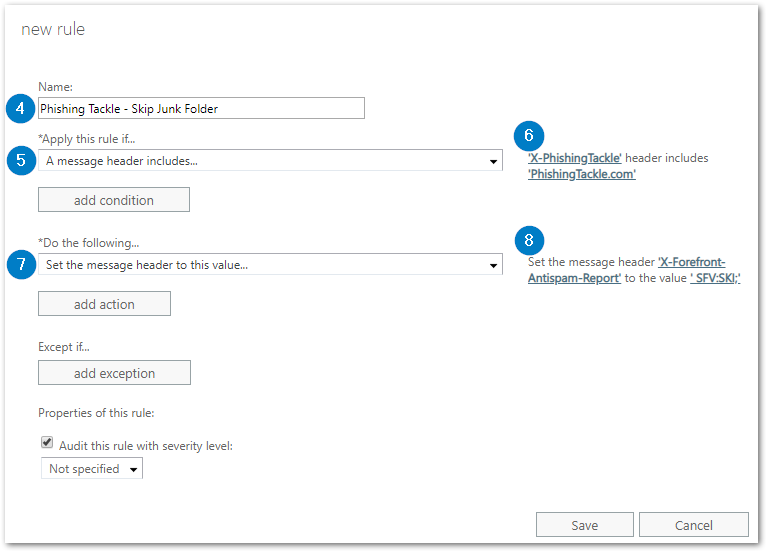This screenshot has width=767, height=552.
Task: Click the rule Name input field
Action: pyautogui.click(x=201, y=108)
